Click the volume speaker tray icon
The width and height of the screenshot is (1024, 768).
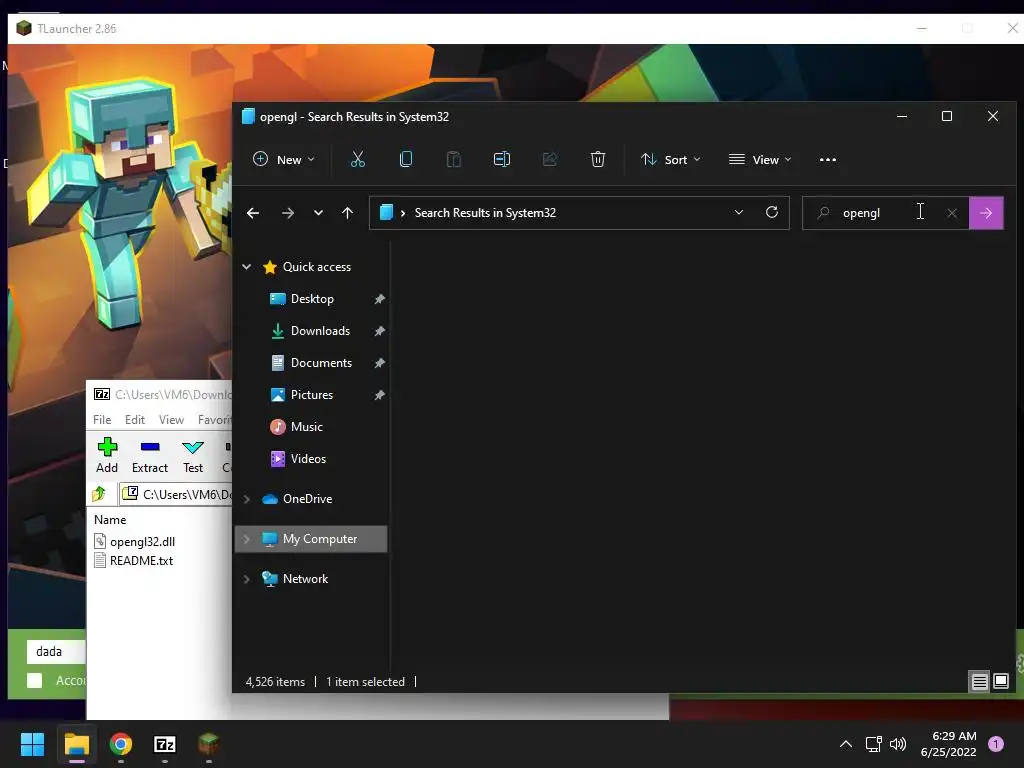[x=898, y=744]
